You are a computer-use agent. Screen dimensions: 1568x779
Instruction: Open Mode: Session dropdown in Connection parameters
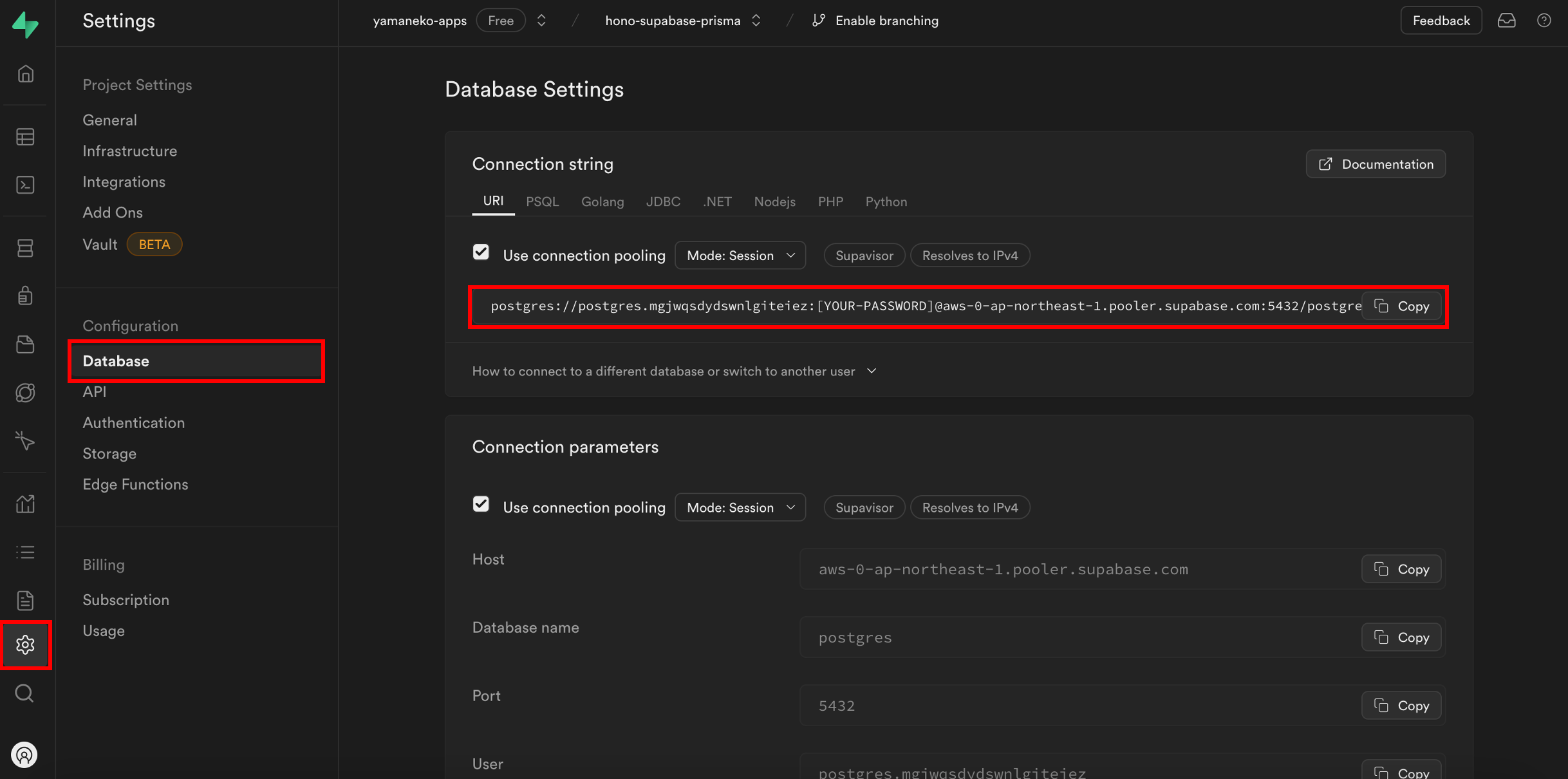pos(740,507)
